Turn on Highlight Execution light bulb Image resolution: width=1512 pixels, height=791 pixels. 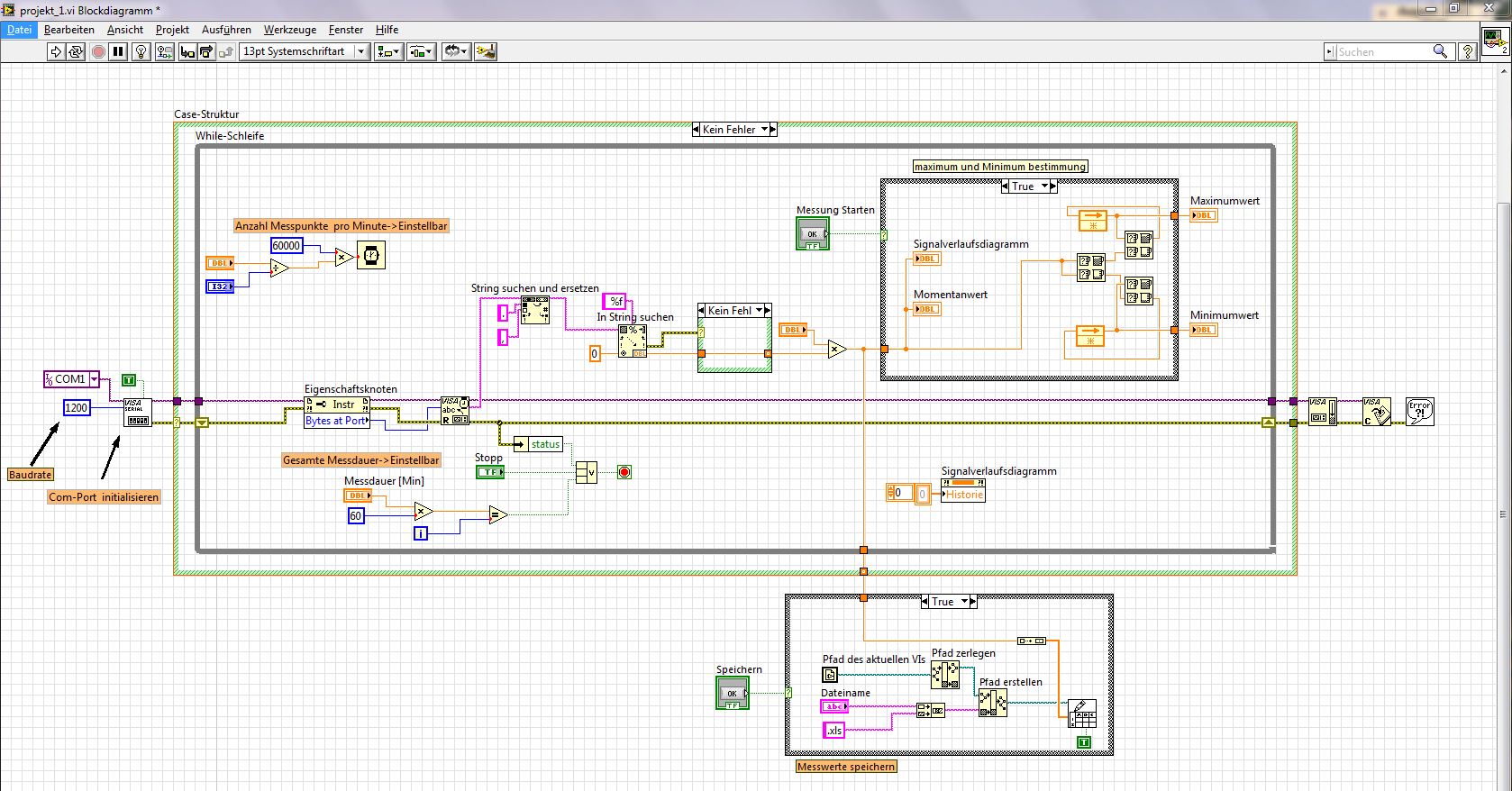click(x=141, y=52)
